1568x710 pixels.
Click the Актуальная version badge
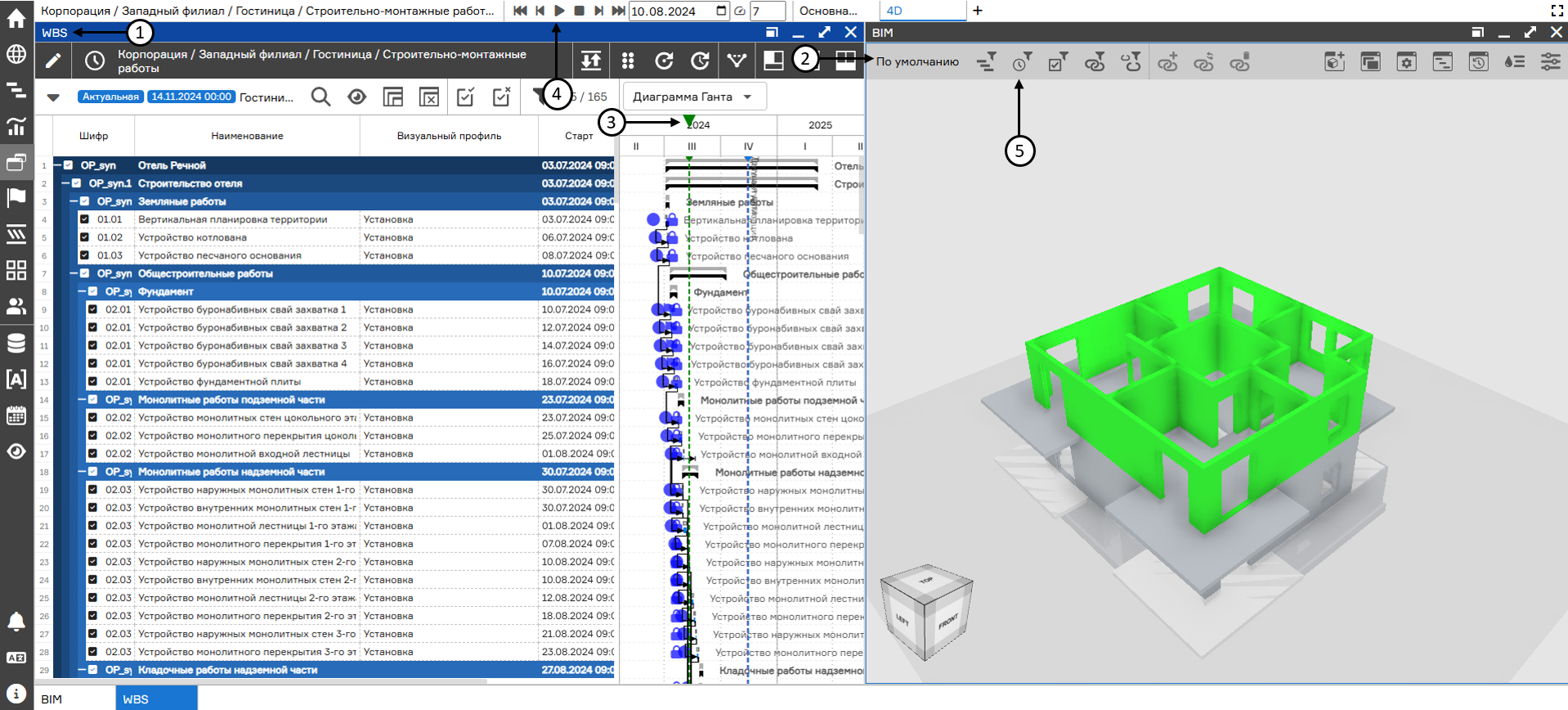click(110, 97)
